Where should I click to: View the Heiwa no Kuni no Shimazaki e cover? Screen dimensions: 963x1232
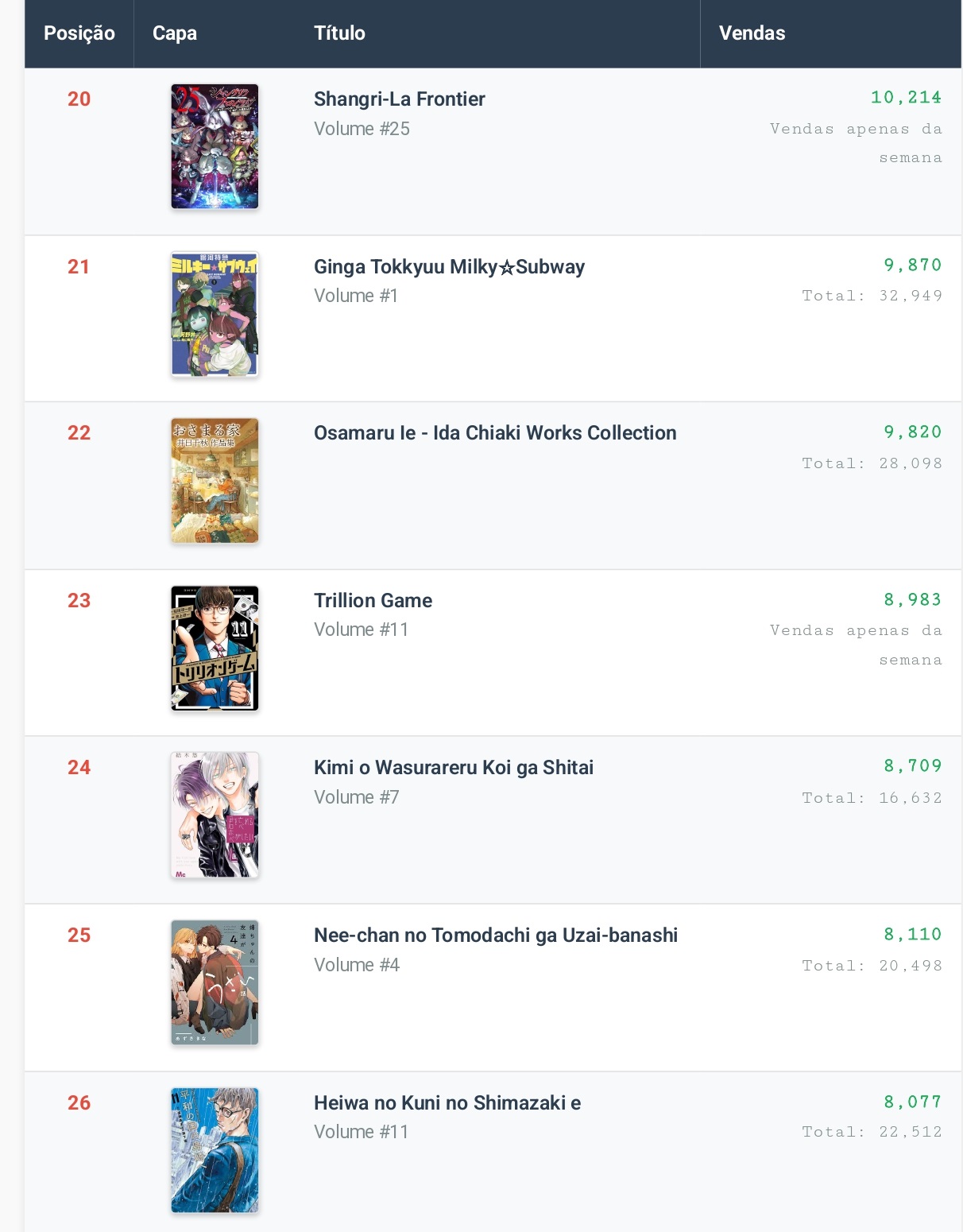pos(215,1150)
